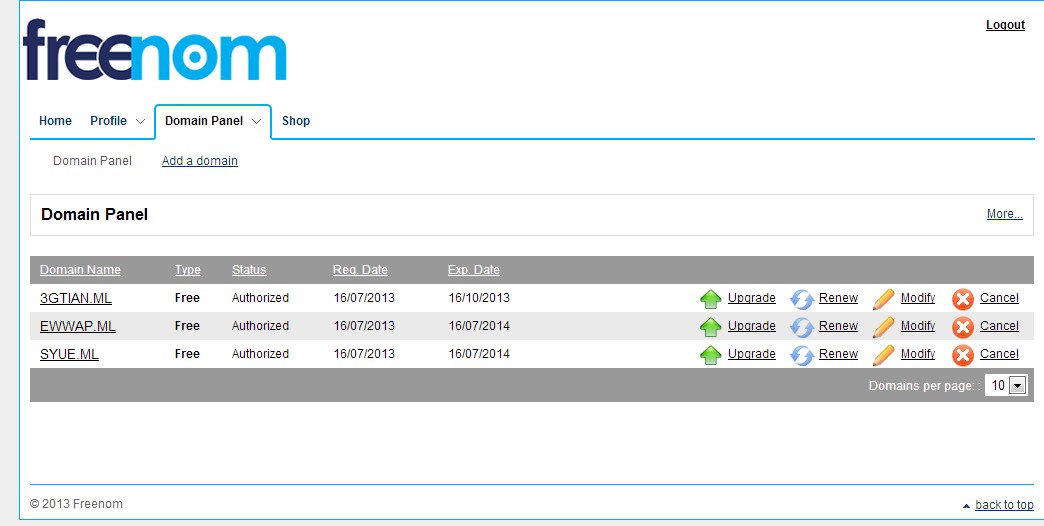The image size is (1044, 526).
Task: Sort by Exp. Date column header
Action: pyautogui.click(x=474, y=270)
